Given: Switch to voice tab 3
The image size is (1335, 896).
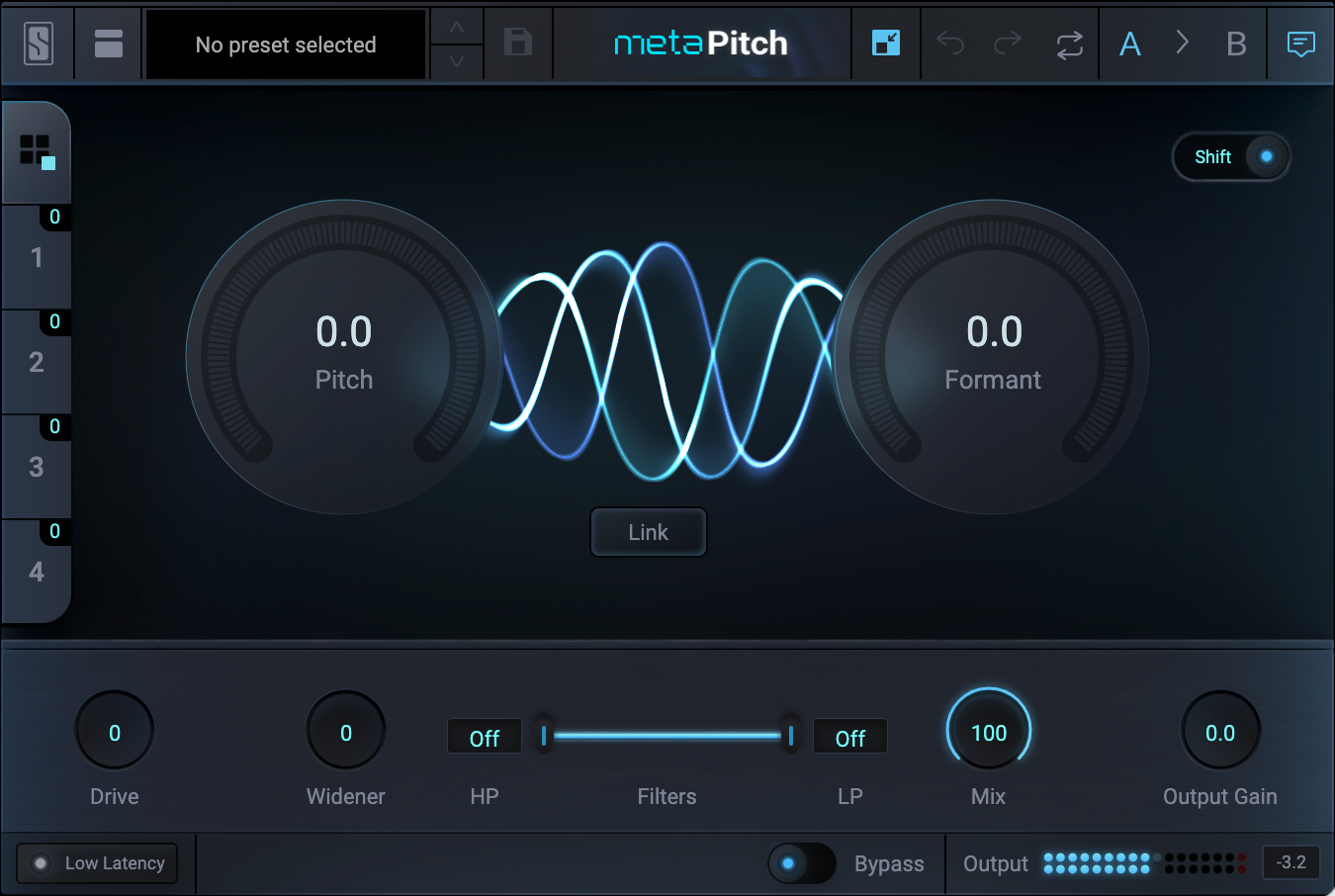Looking at the screenshot, I should (37, 468).
